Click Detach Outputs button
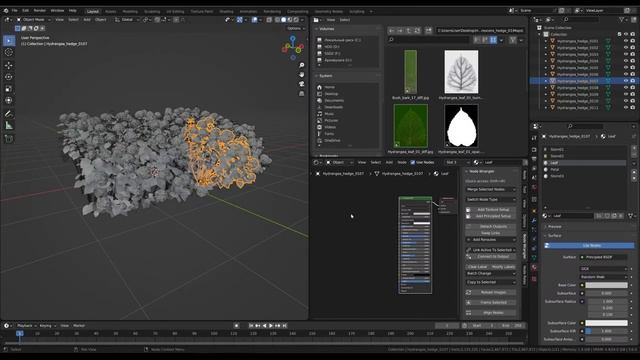Screen dimensions: 640x360 pos(491,227)
